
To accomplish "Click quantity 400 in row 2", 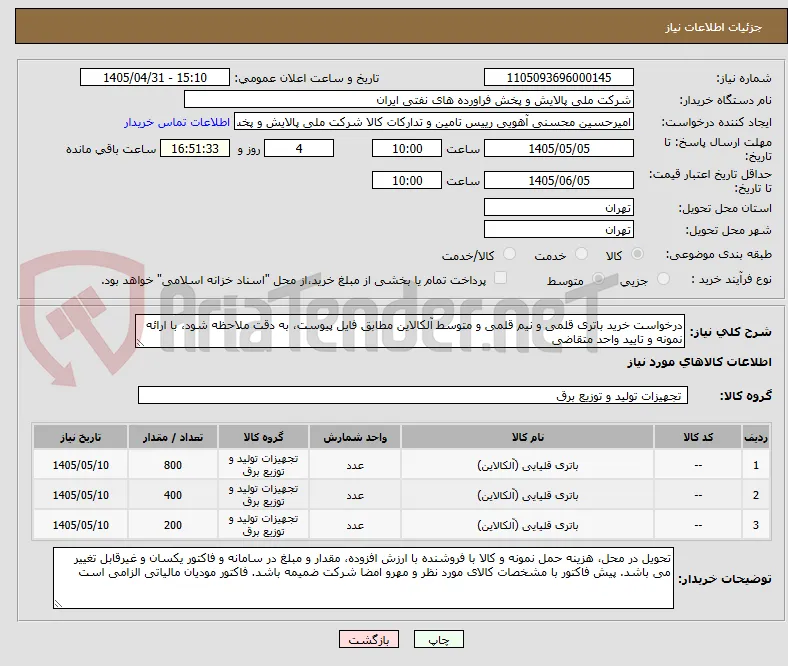I will (173, 495).
